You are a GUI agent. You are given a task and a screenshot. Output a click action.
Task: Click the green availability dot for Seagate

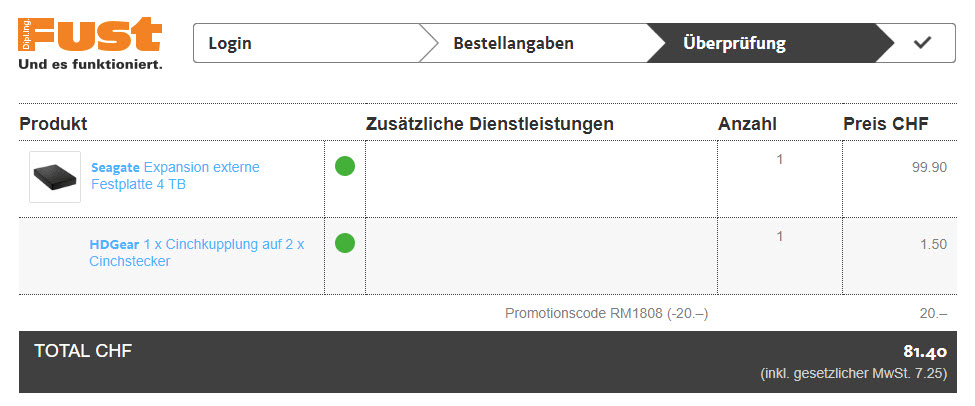pyautogui.click(x=345, y=166)
